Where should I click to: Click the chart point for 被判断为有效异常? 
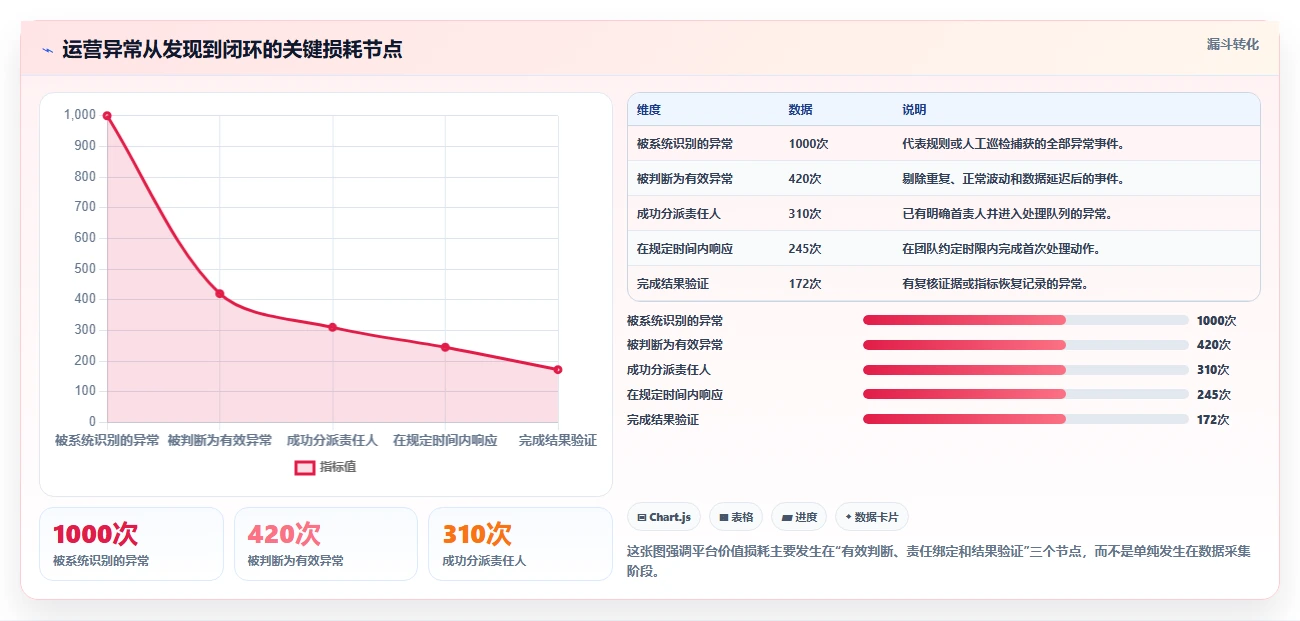[220, 294]
